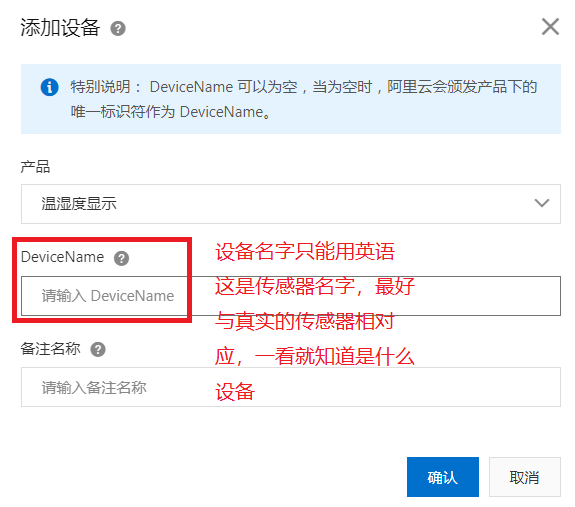Click the question mark icon beside 备注名称
This screenshot has height=507, width=575.
point(98,349)
